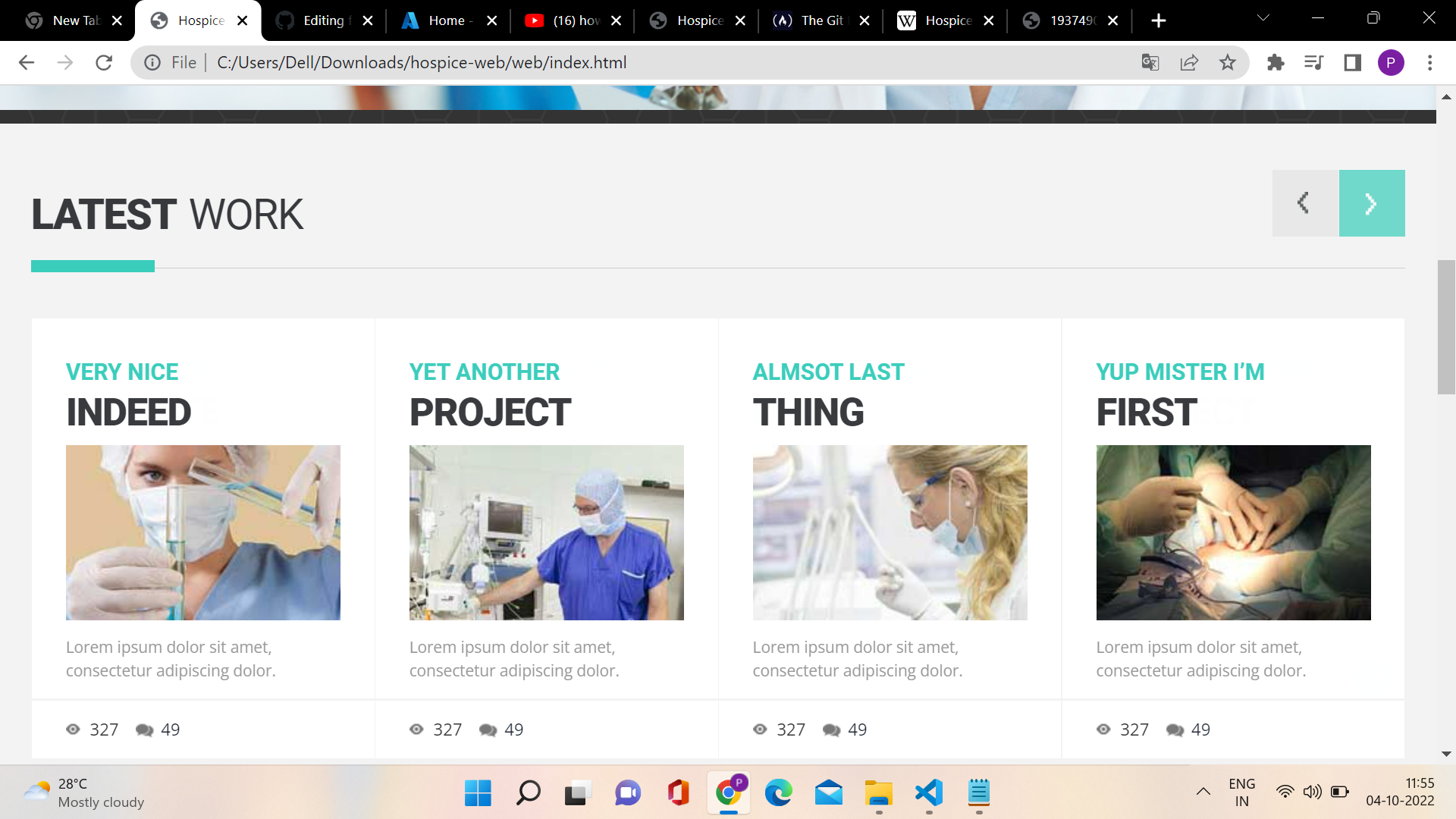Screen dimensions: 1456x819
Task: Open the translate page icon
Action: coord(1150,63)
